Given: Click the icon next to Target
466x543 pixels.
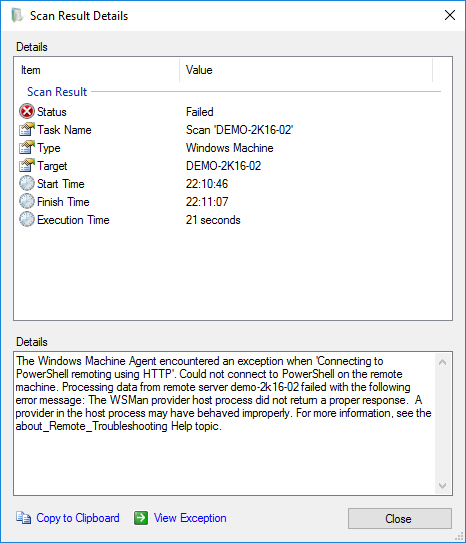Looking at the screenshot, I should click(27, 166).
